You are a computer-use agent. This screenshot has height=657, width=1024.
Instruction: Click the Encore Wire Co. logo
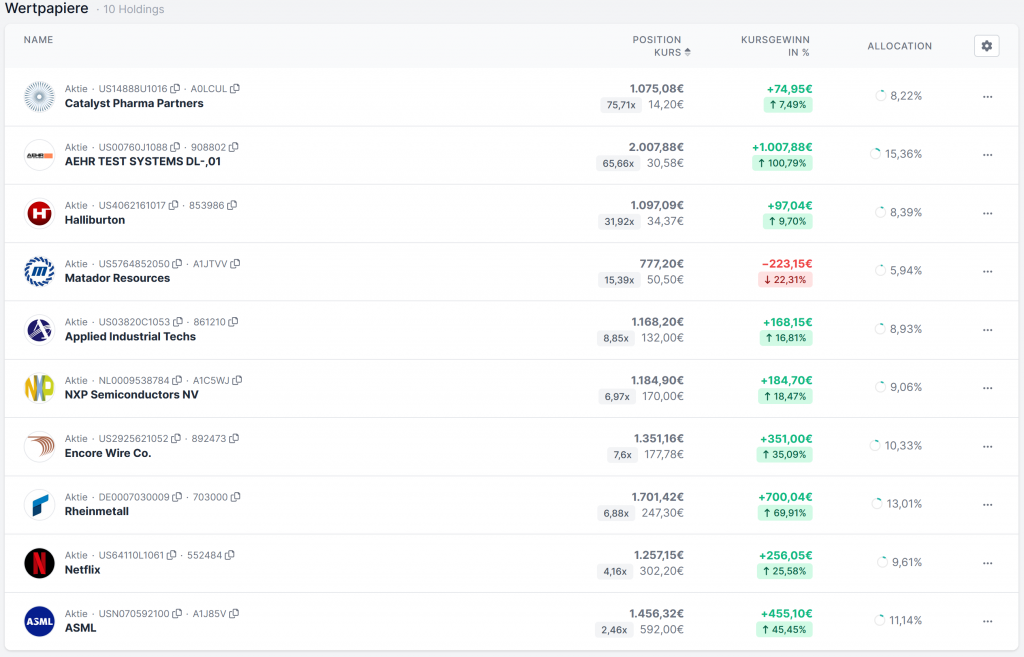39,447
